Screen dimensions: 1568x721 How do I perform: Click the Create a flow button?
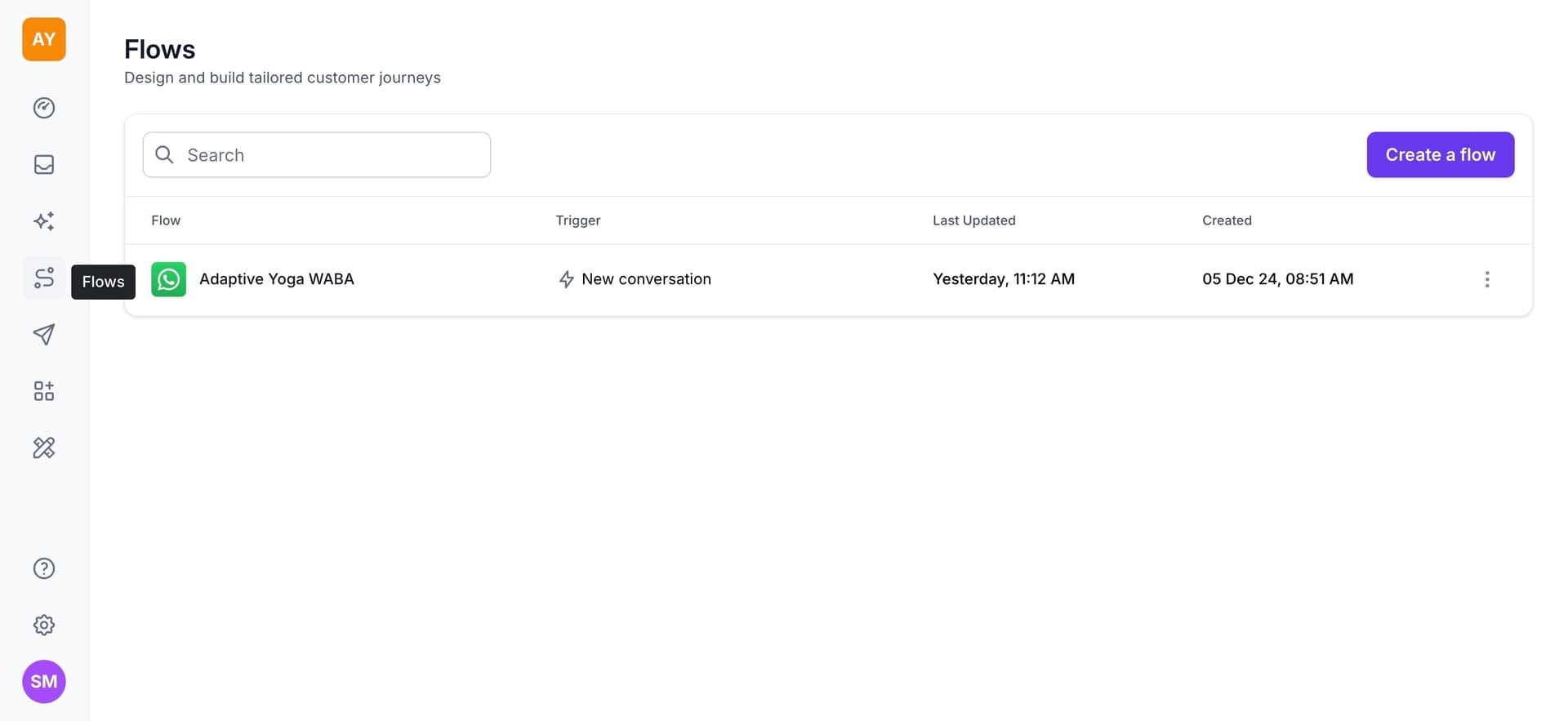tap(1441, 154)
